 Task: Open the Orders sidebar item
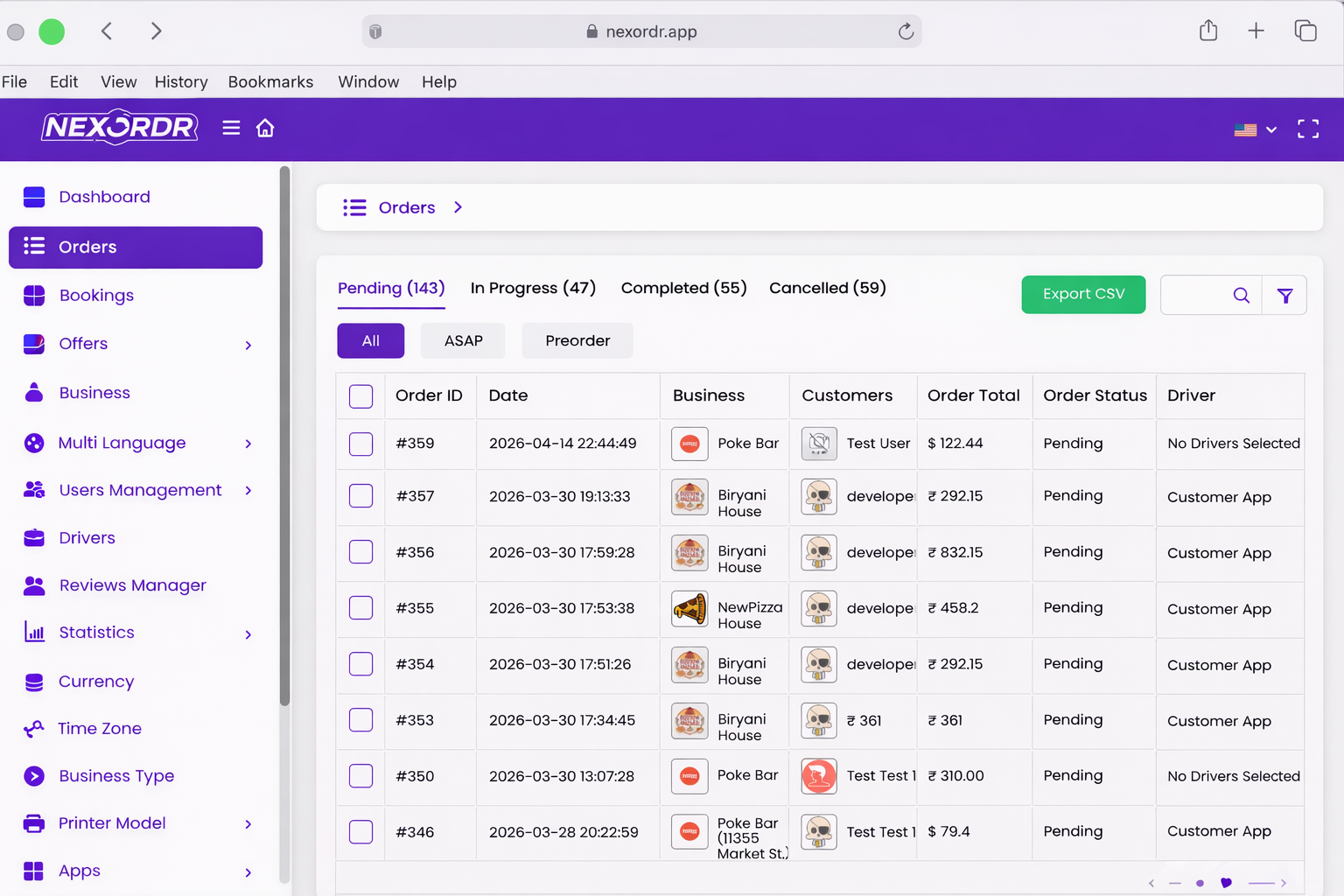[136, 248]
